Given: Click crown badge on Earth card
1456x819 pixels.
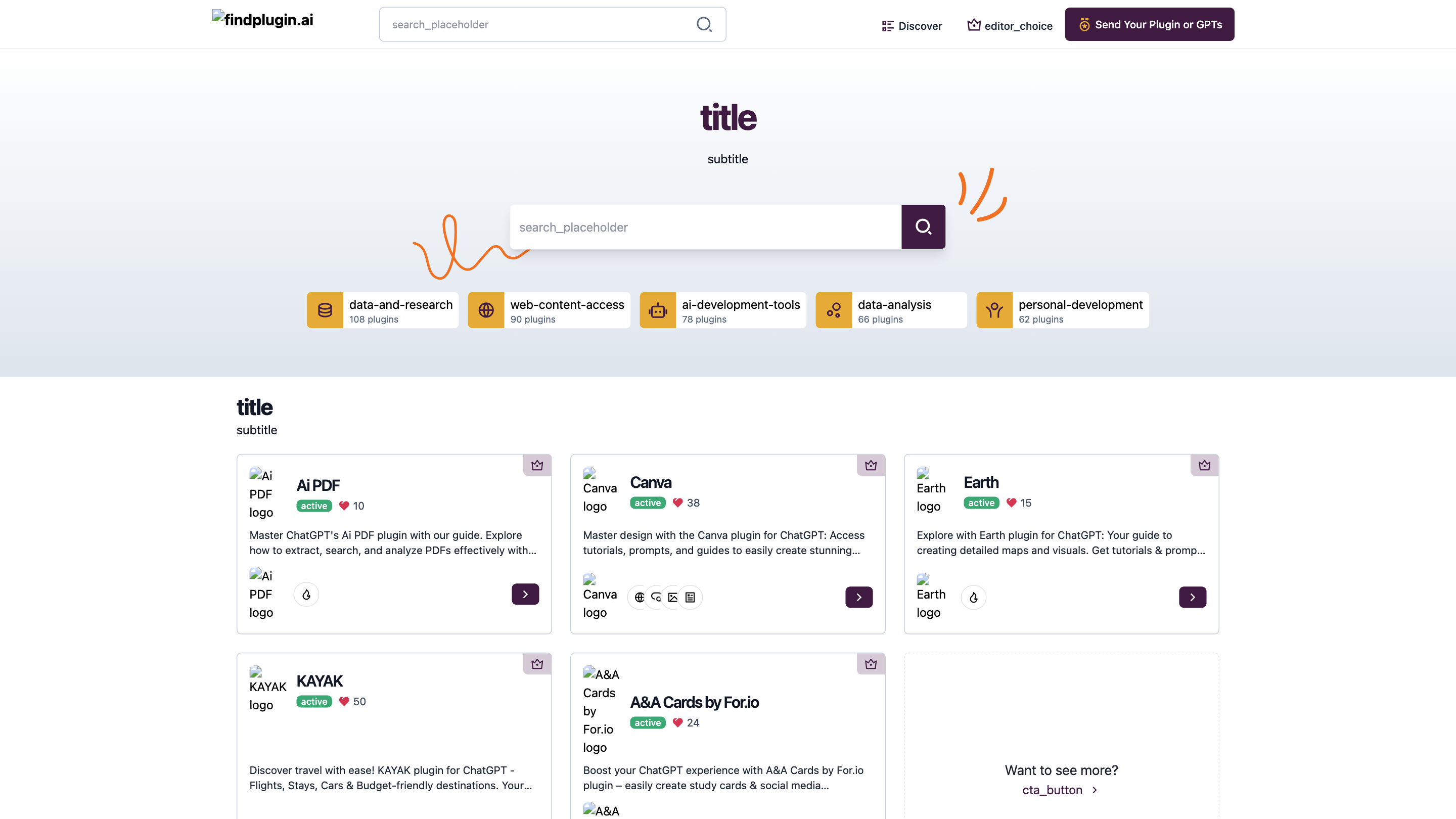Looking at the screenshot, I should 1204,465.
